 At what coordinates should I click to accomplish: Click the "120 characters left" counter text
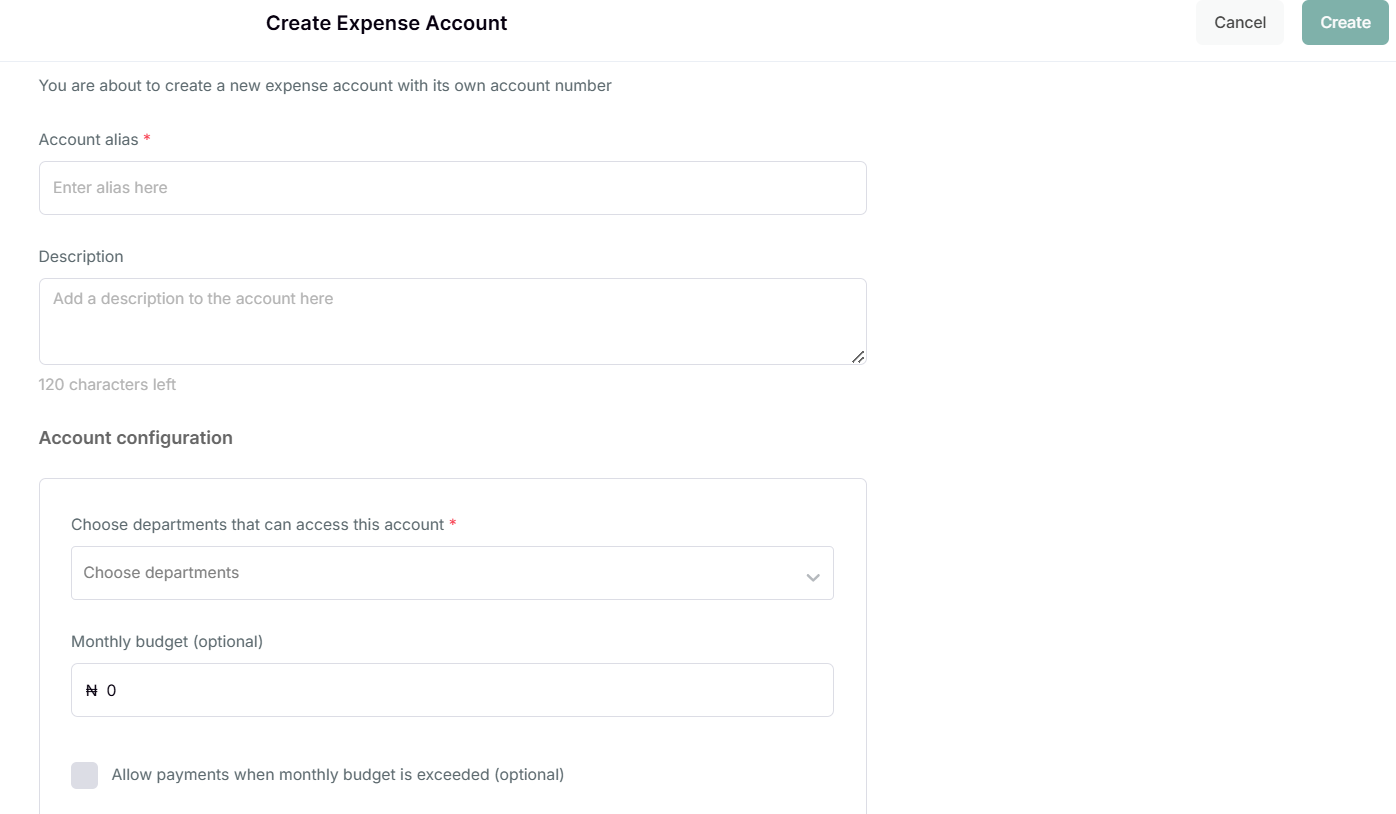(x=107, y=385)
